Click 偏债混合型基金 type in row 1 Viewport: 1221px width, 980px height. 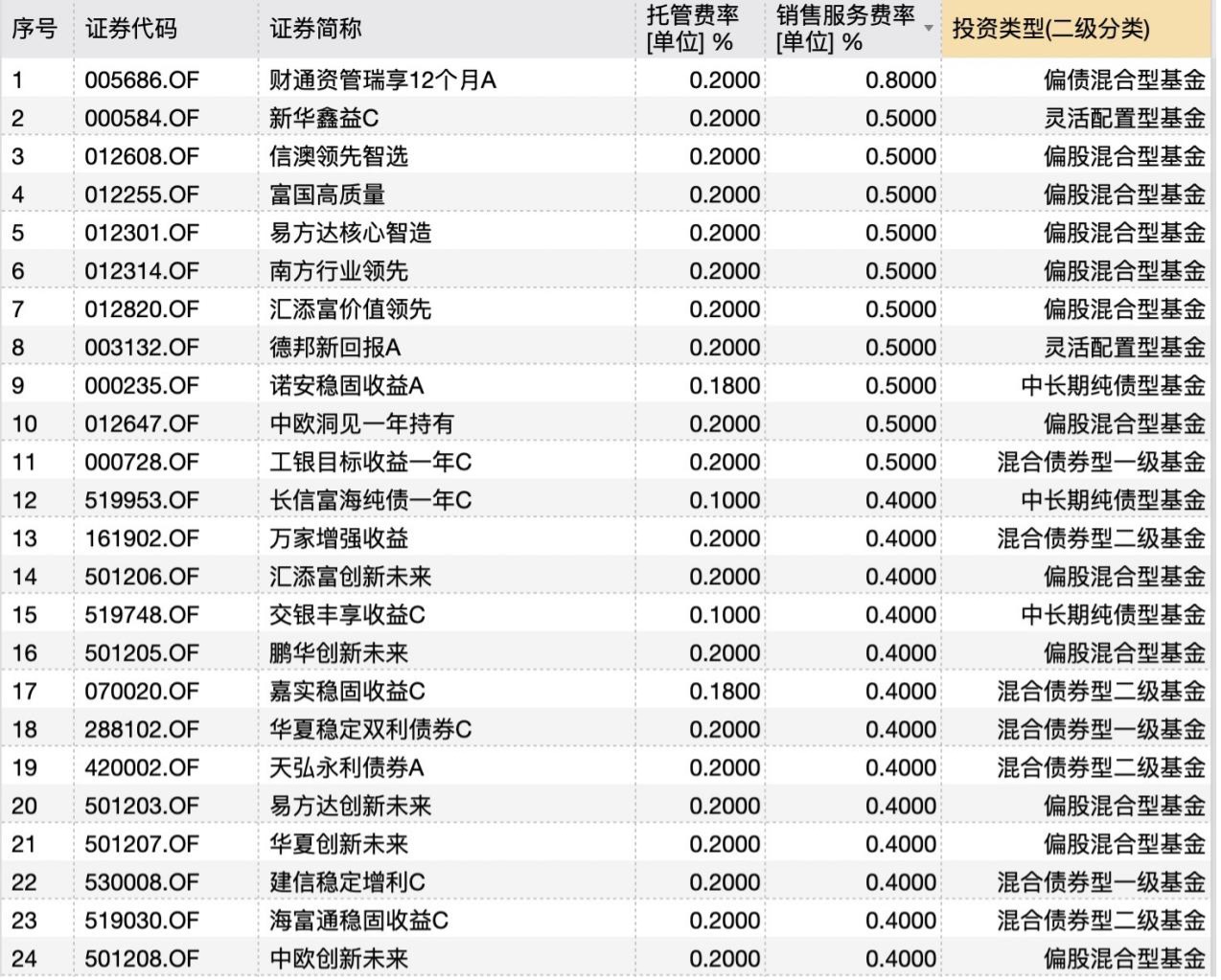click(x=1124, y=80)
